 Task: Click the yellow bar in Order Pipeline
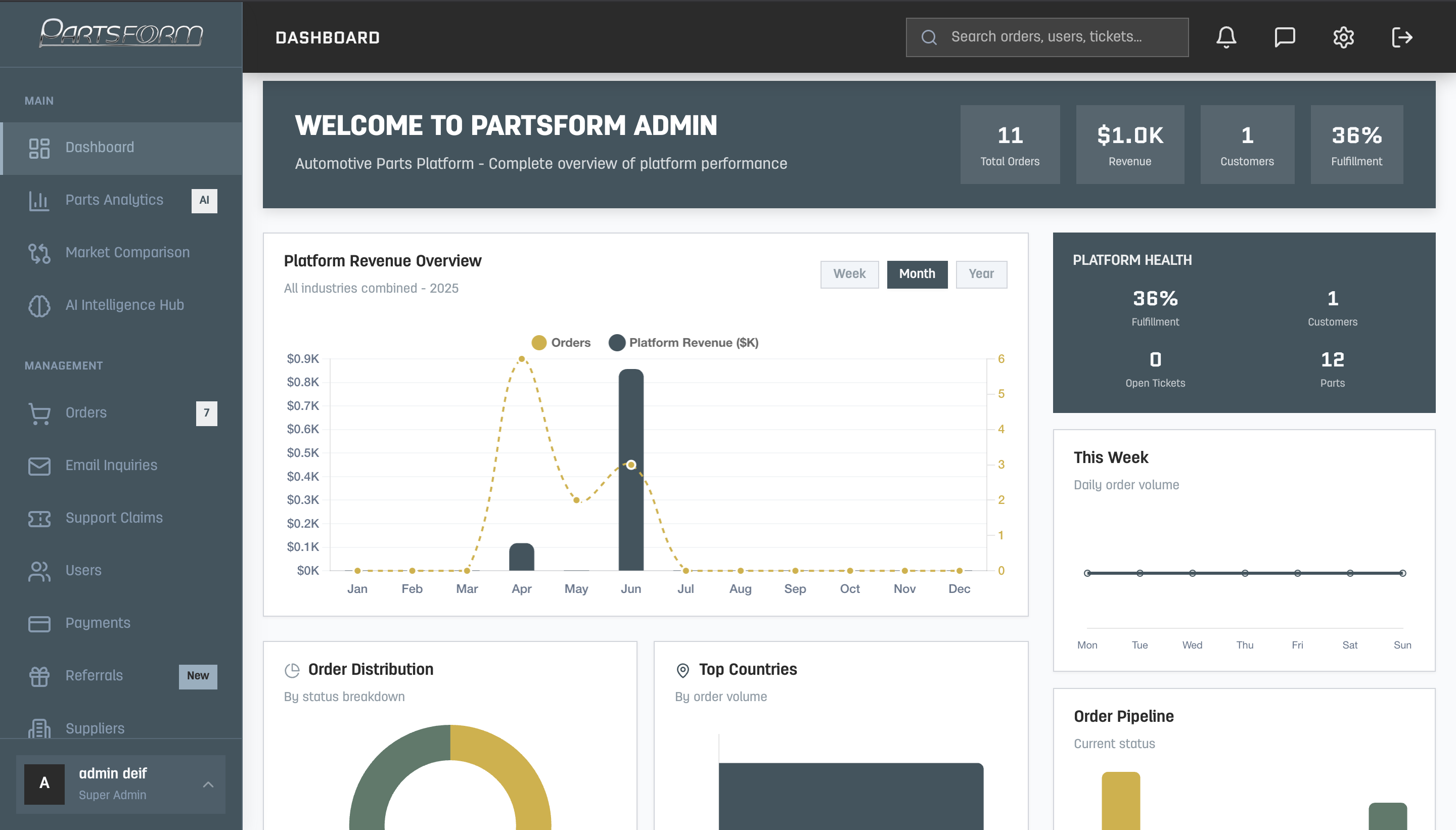point(1120,800)
